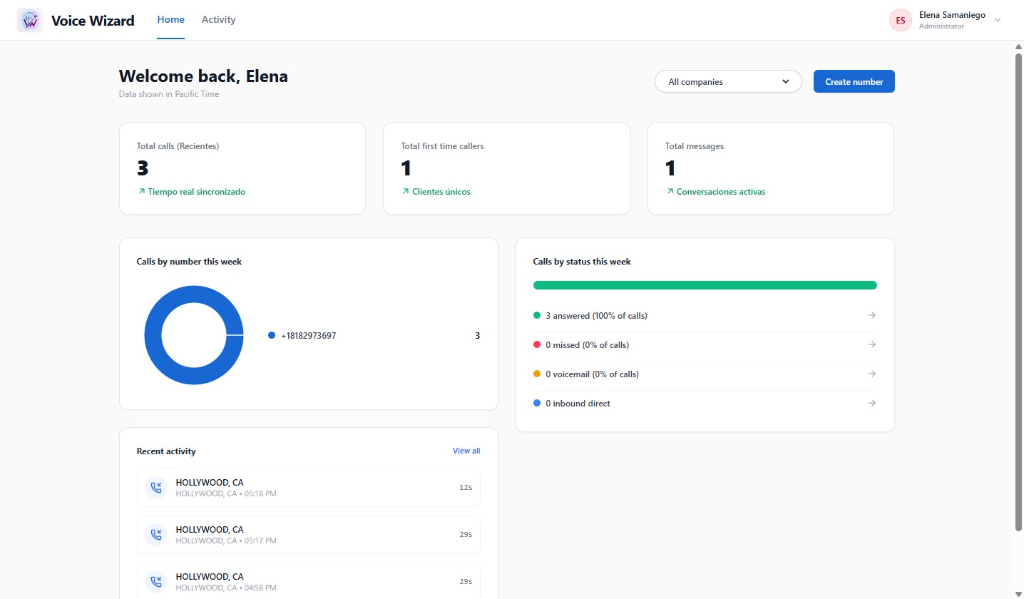Viewport: 1024px width, 599px height.
Task: Click the trend arrow beside Tiempo real sincronizado
Action: pyautogui.click(x=141, y=191)
